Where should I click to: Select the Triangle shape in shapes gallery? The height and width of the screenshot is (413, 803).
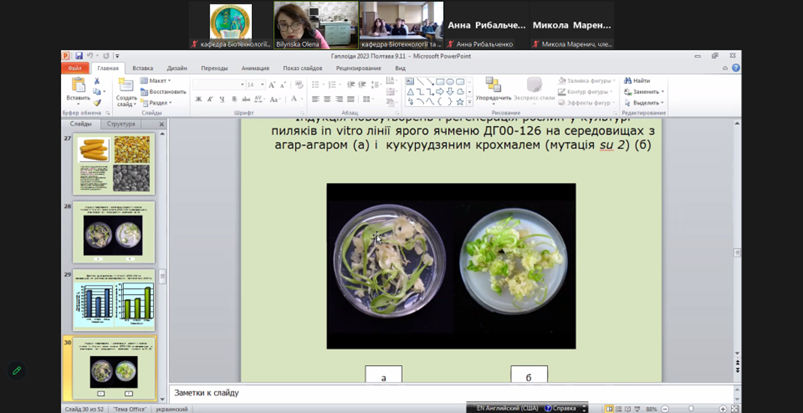410,92
